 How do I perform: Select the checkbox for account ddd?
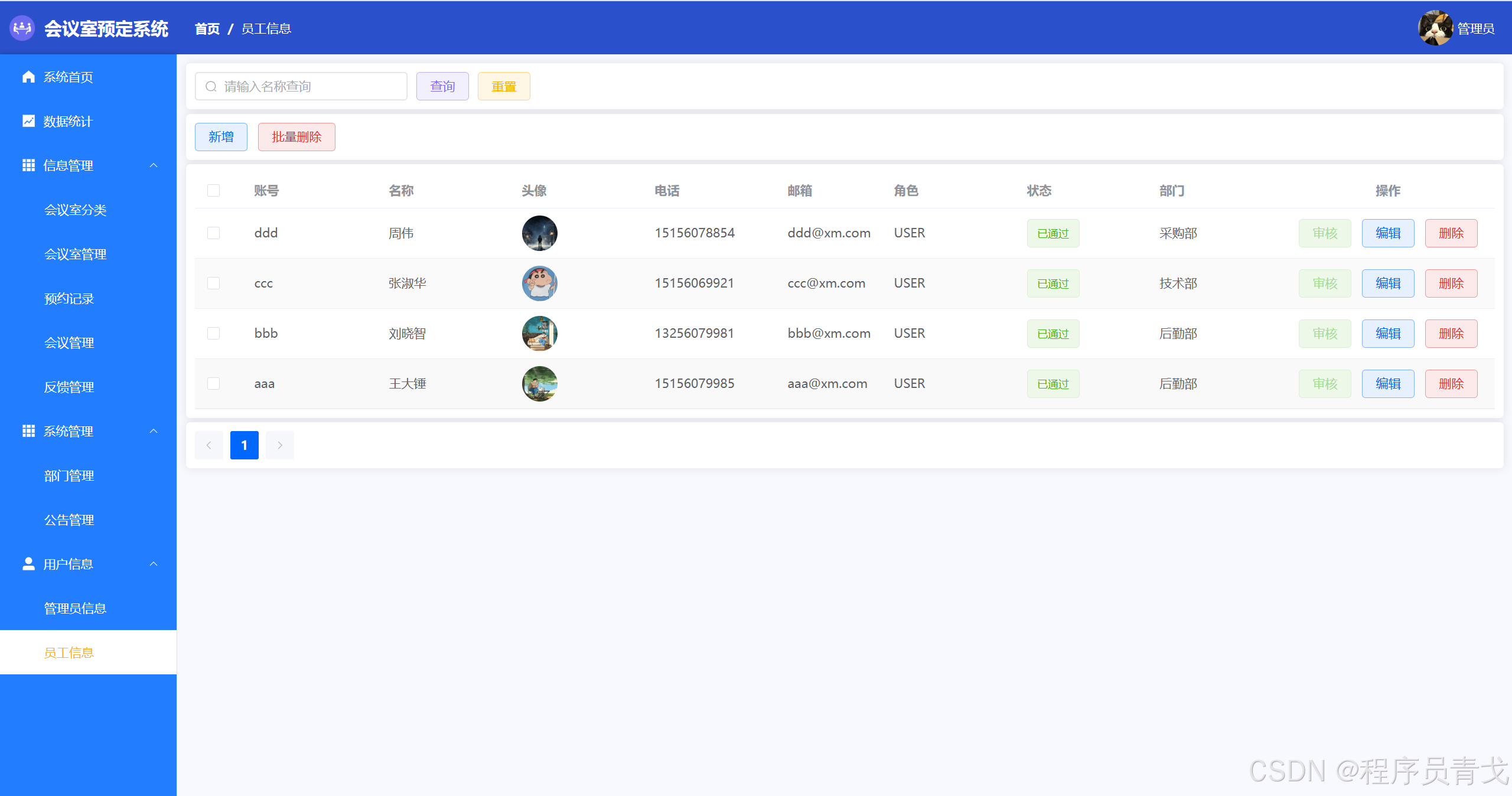[x=214, y=233]
